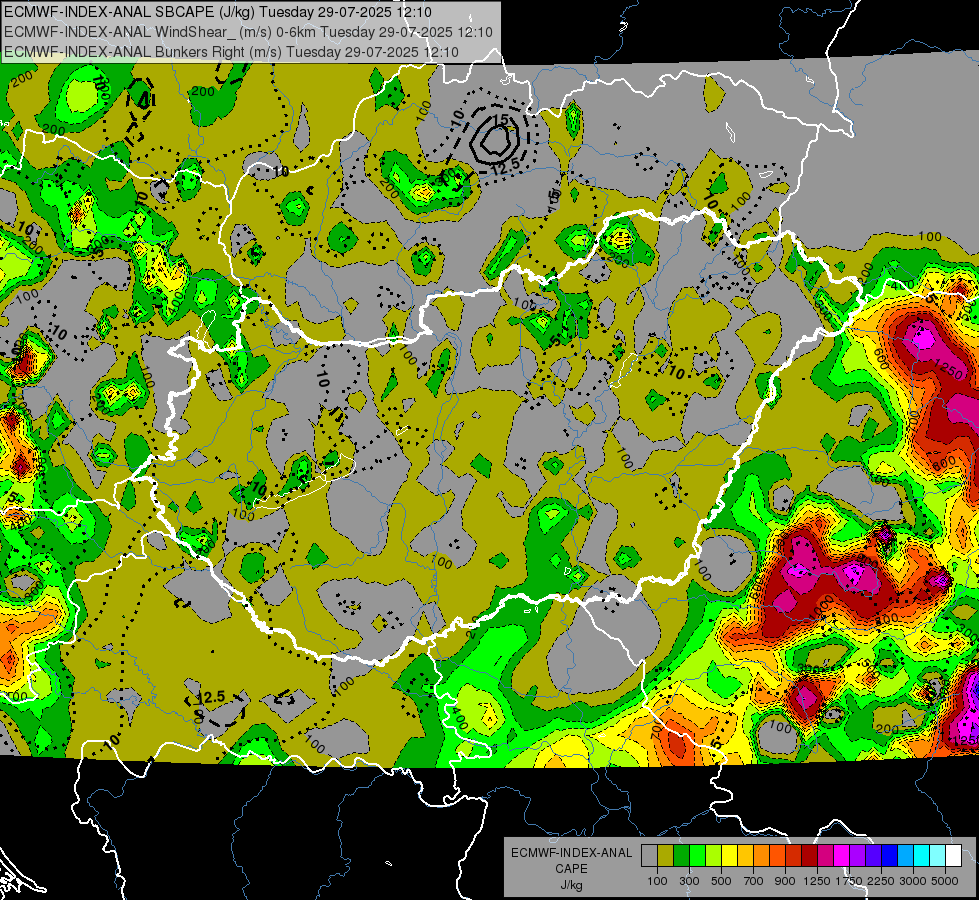Click the SBCAPE (J/kg) header line
Image resolution: width=979 pixels, height=900 pixels.
pyautogui.click(x=218, y=12)
